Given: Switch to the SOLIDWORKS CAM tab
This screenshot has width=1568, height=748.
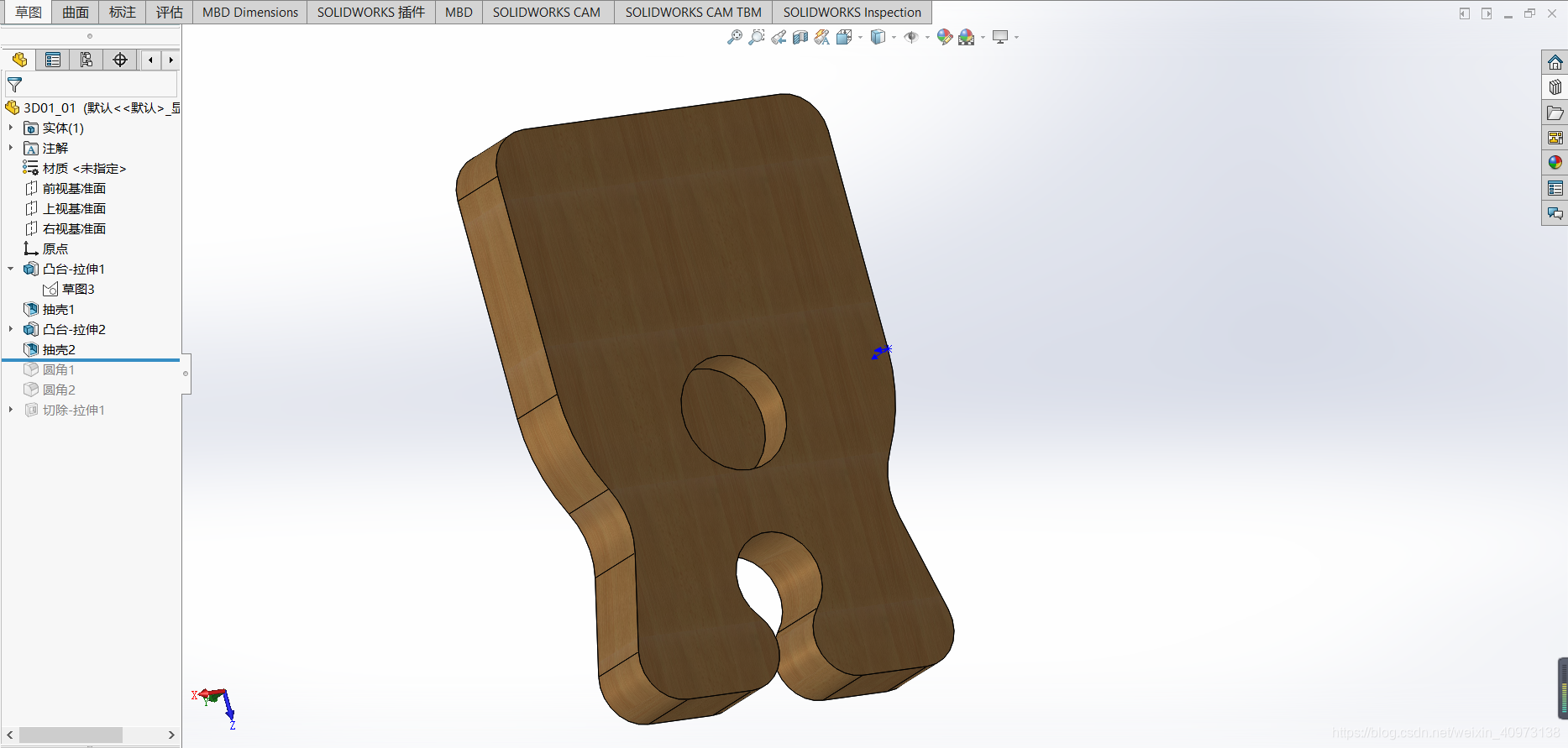Looking at the screenshot, I should coord(547,12).
